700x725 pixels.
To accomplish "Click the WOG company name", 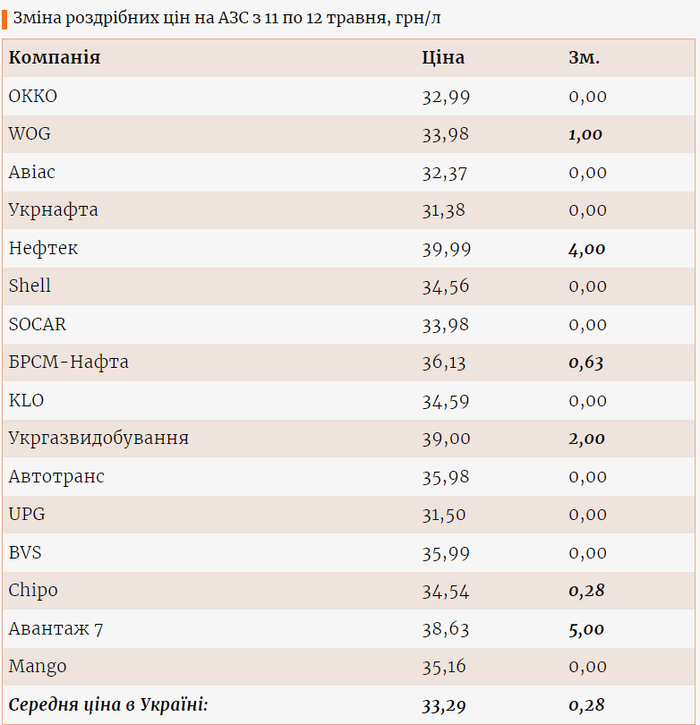I will tap(29, 134).
